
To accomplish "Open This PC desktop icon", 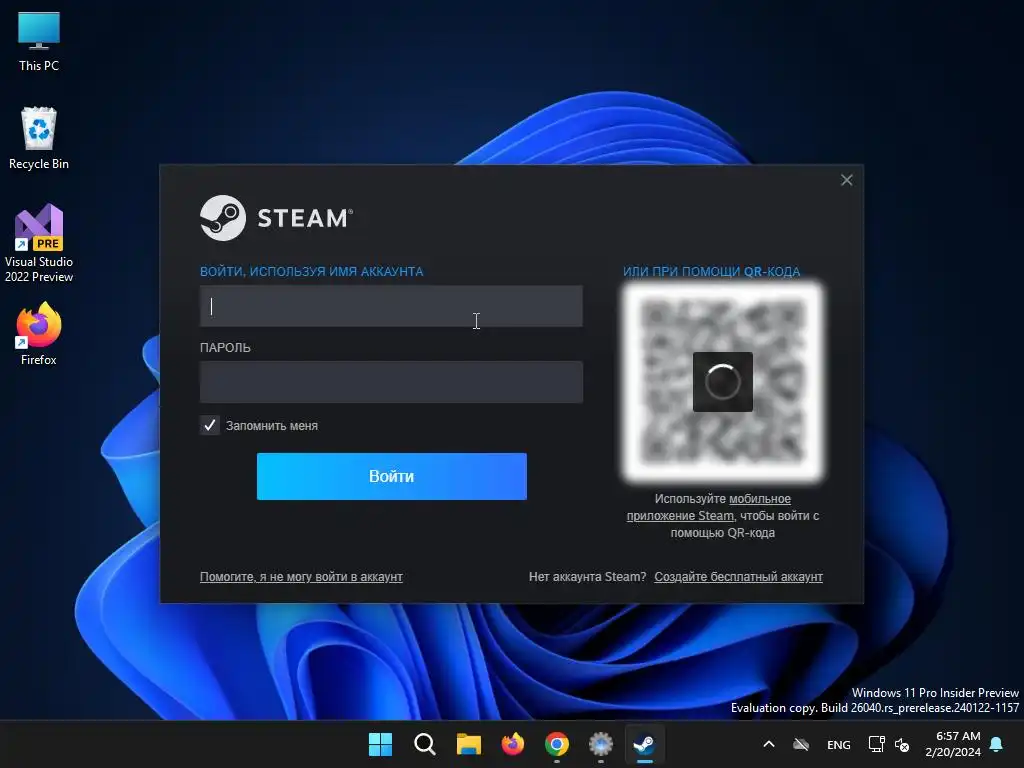I will pyautogui.click(x=39, y=41).
